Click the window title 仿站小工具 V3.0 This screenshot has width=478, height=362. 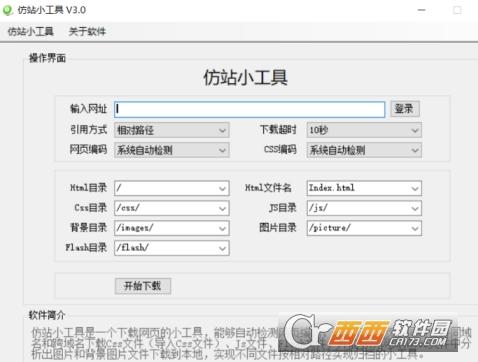coord(52,10)
